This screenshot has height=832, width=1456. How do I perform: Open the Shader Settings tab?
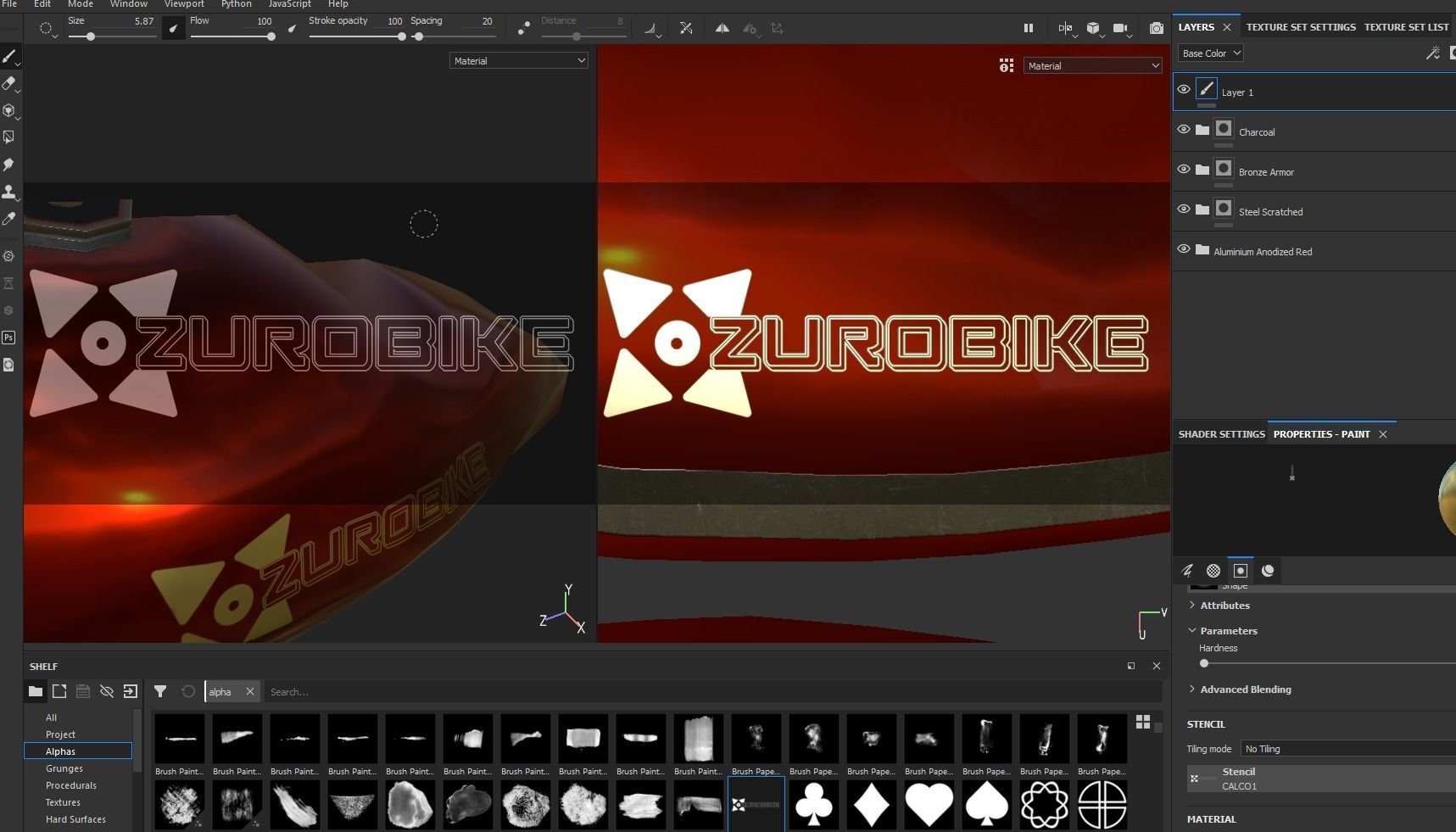(x=1221, y=434)
